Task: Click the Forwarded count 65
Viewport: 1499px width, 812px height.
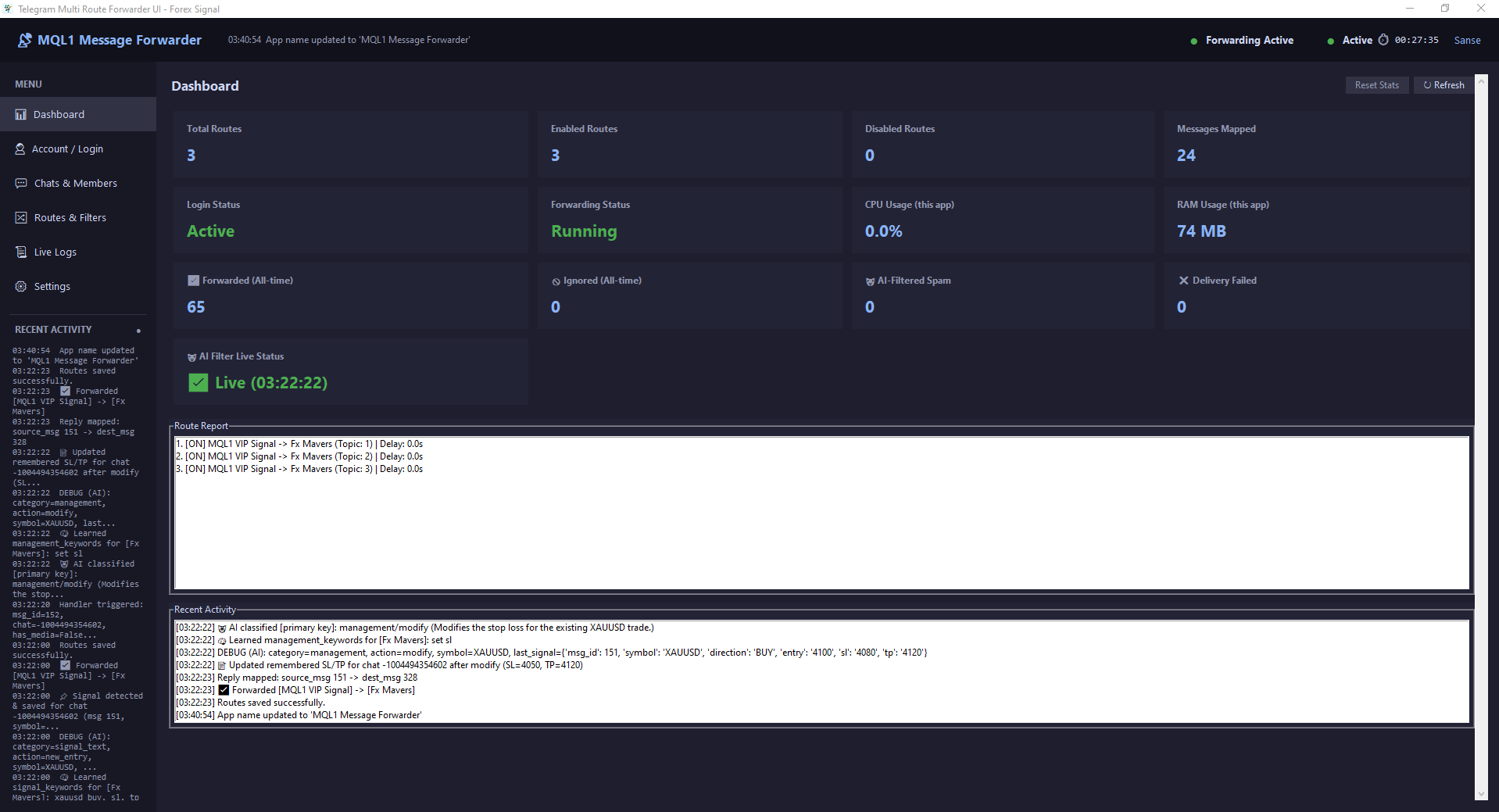Action: pos(195,307)
